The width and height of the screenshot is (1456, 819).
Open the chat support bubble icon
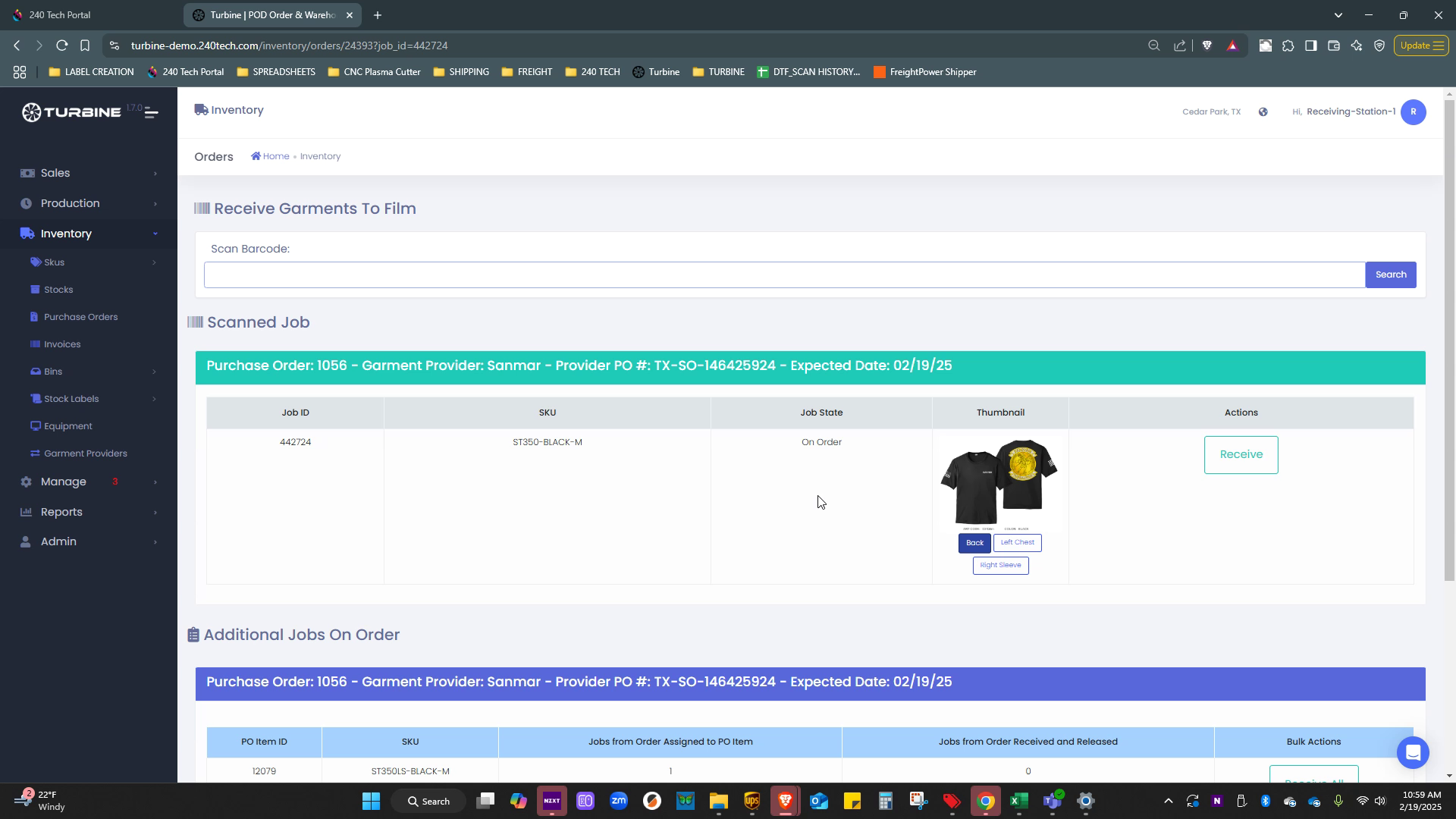click(1412, 752)
